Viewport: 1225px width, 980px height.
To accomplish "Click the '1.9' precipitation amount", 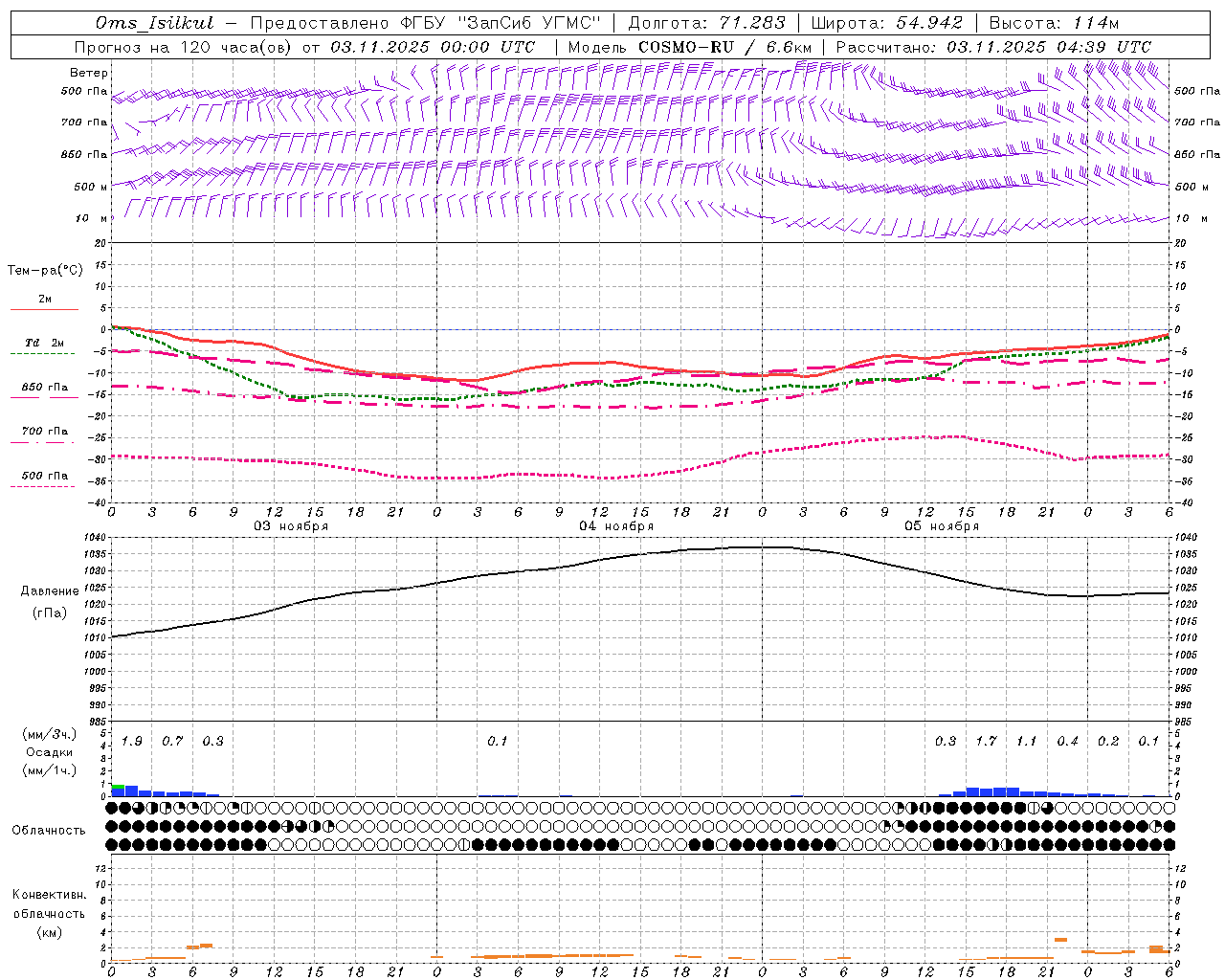I will coord(132,742).
